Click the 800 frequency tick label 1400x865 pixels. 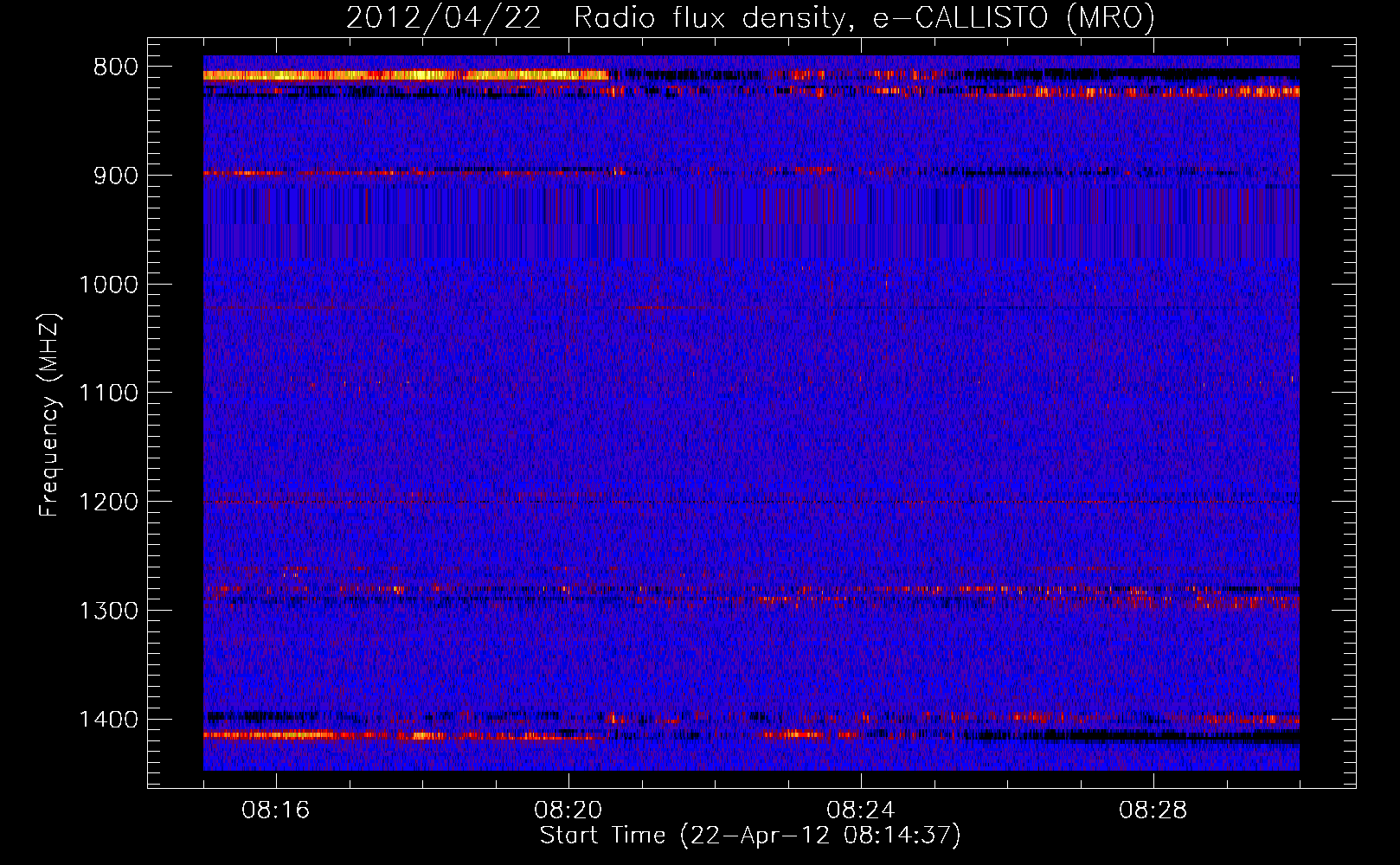(116, 67)
